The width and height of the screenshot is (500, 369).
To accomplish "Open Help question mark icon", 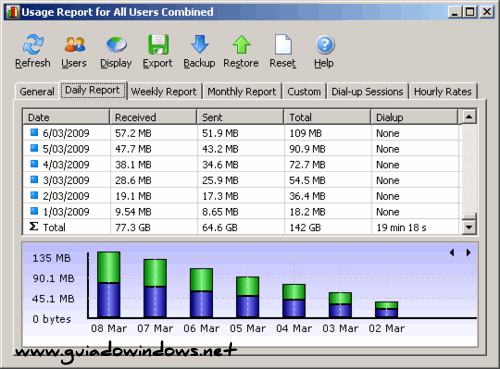I will click(325, 44).
